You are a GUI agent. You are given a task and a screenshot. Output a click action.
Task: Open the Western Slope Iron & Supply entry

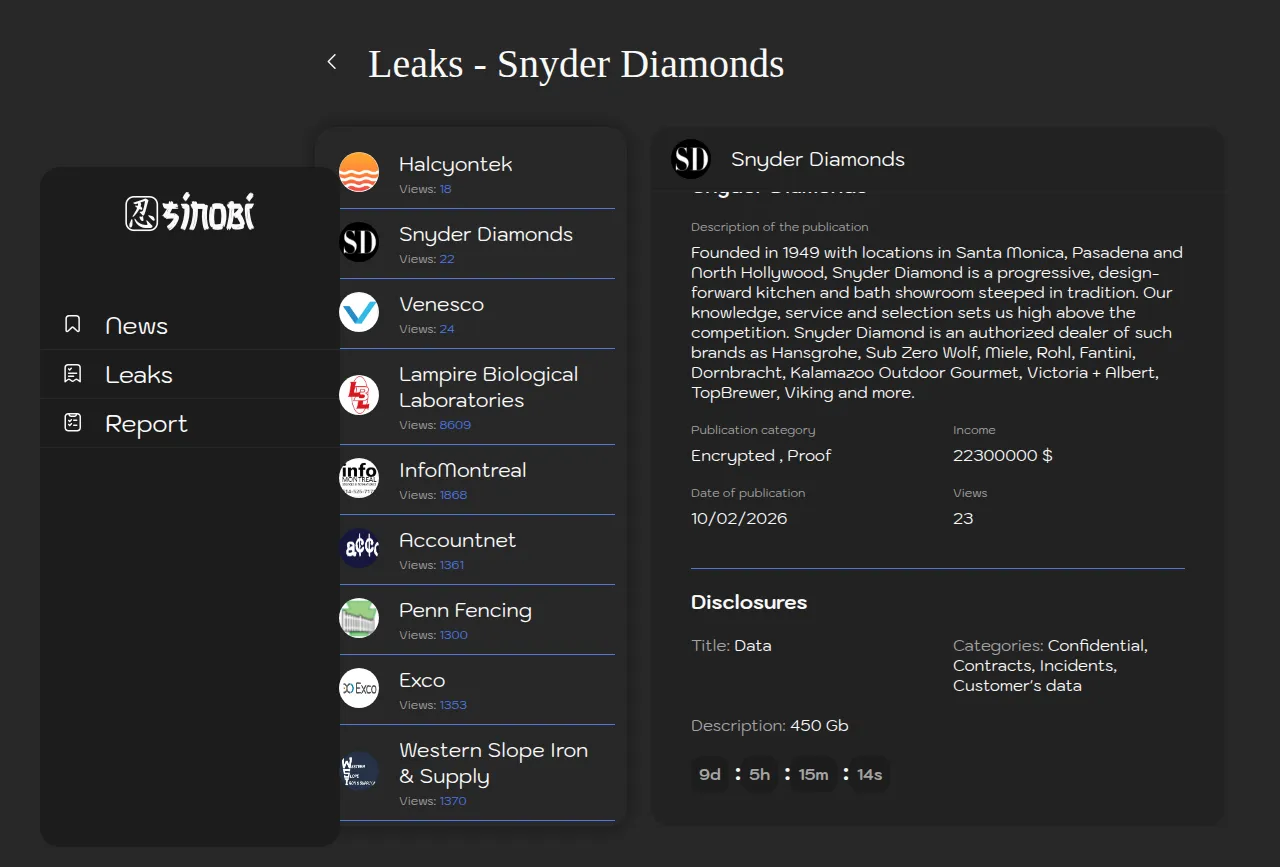pyautogui.click(x=493, y=763)
